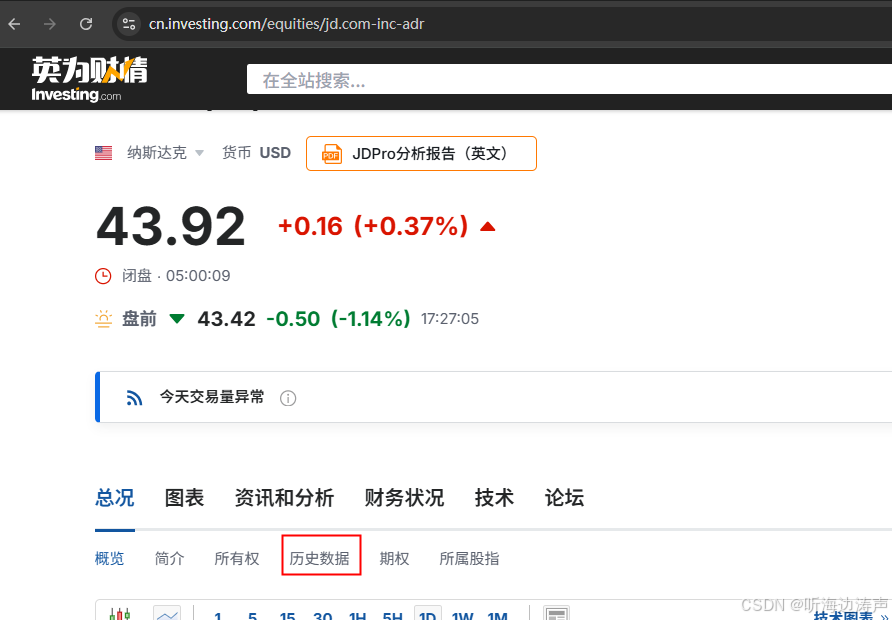Select the candlestick chart type icon
Image resolution: width=892 pixels, height=620 pixels.
[x=120, y=614]
